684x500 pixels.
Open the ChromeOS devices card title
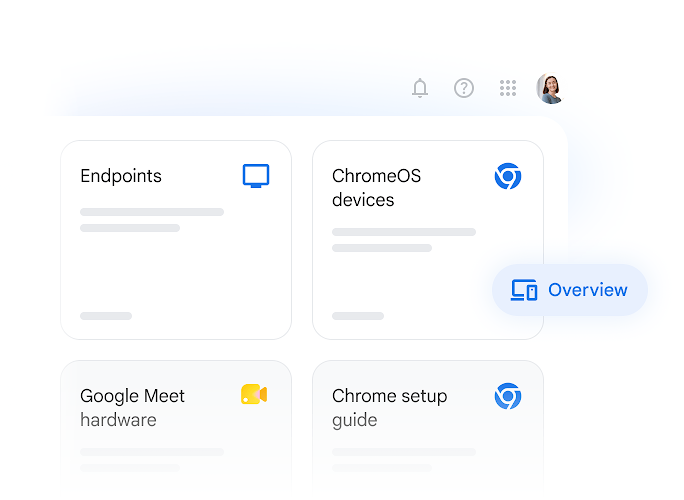tap(376, 188)
